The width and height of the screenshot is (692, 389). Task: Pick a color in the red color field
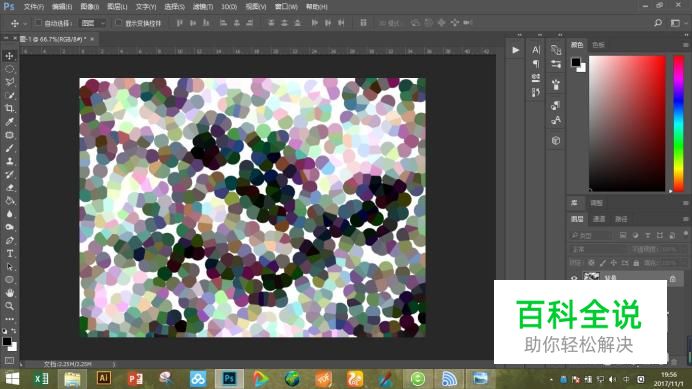[627, 124]
